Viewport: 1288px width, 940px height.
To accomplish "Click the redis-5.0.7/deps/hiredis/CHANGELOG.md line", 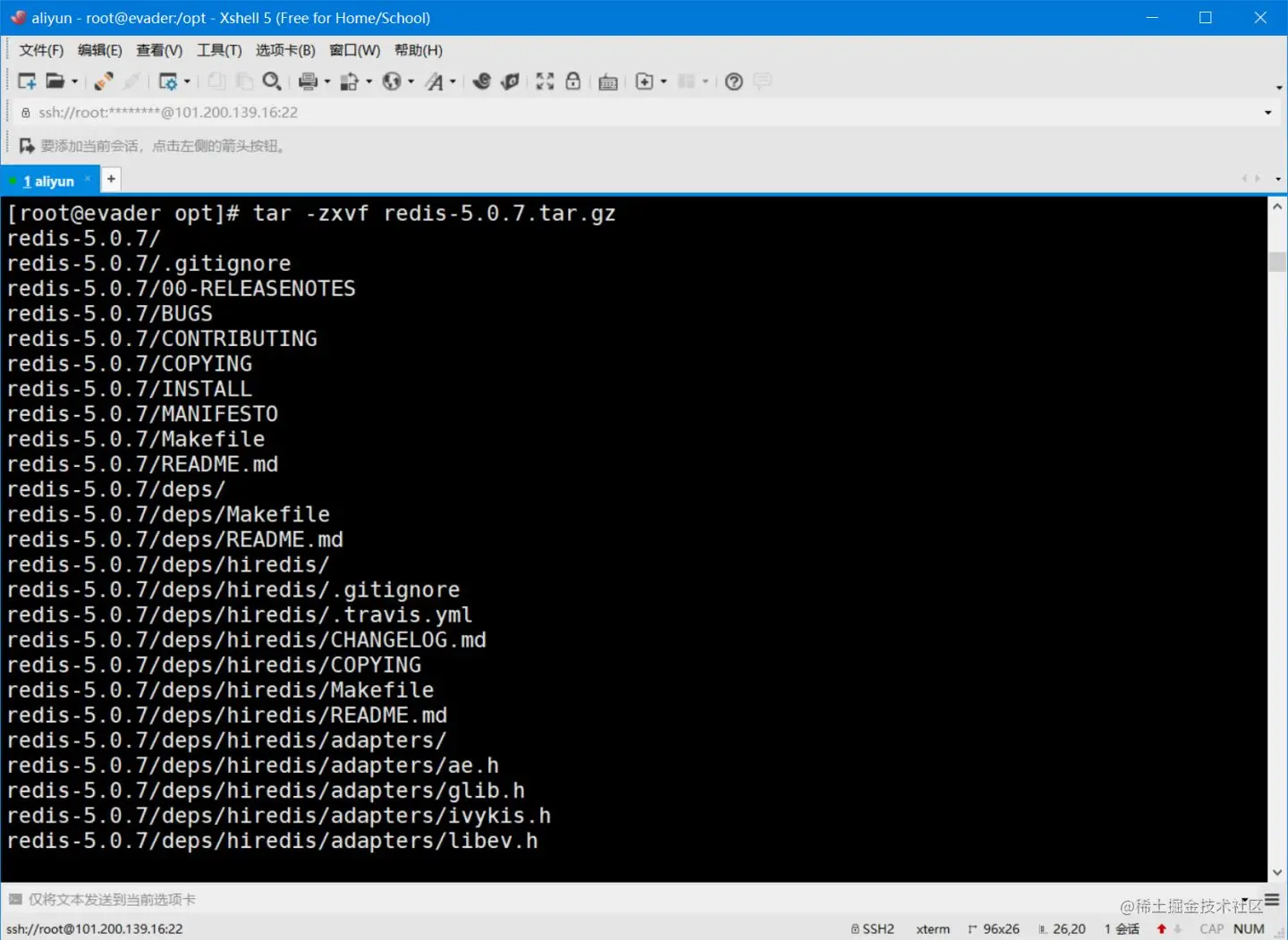I will (247, 640).
